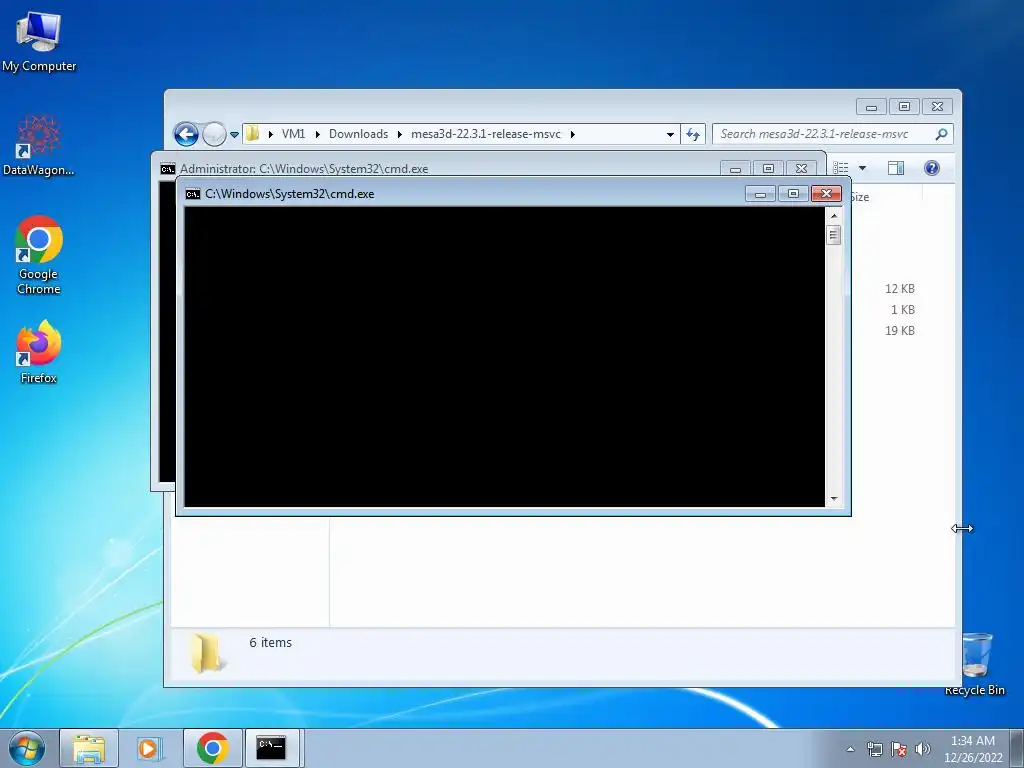Close the Administrator cmd.exe window
The height and width of the screenshot is (768, 1024).
click(x=801, y=168)
